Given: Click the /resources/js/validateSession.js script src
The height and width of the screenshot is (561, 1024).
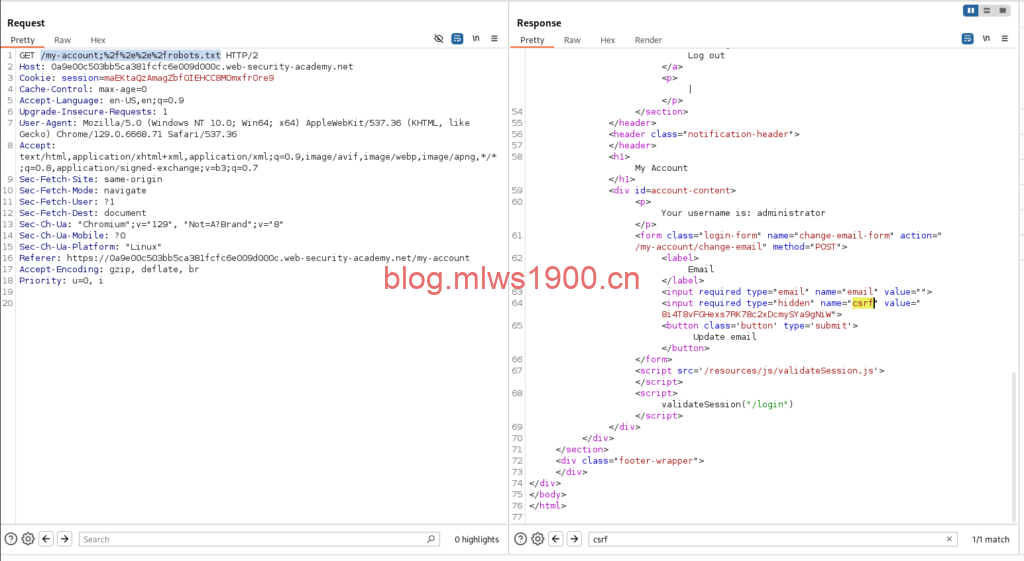Looking at the screenshot, I should click(789, 370).
